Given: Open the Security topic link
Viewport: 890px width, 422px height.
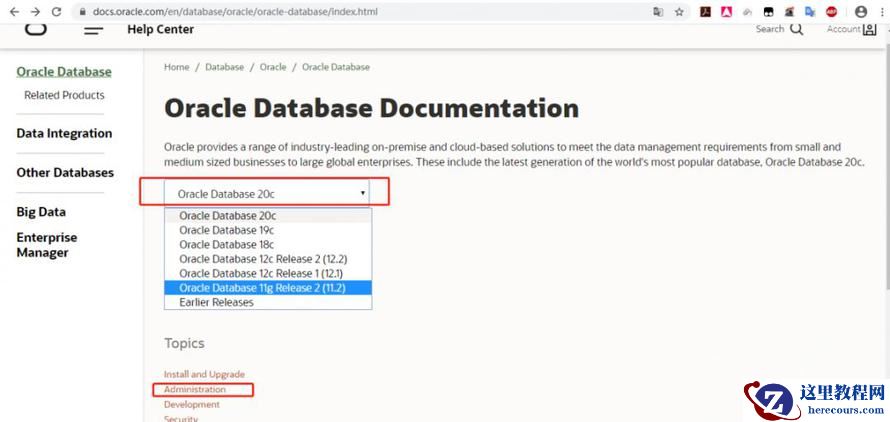Looking at the screenshot, I should click(181, 419).
